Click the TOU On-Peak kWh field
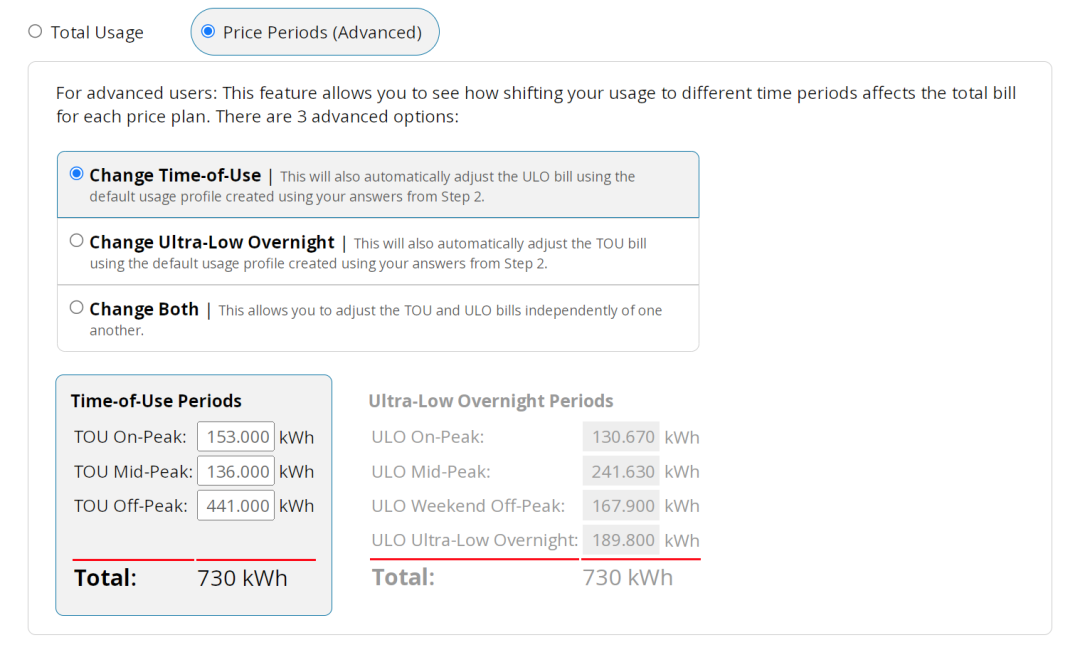Screen dimensions: 1080x655 [236, 437]
